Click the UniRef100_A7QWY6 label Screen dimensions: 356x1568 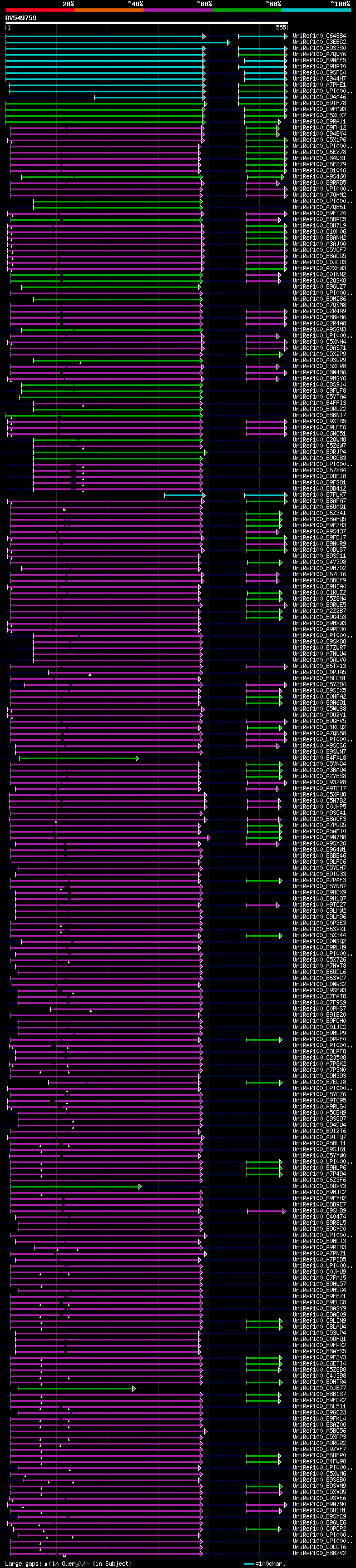click(319, 54)
